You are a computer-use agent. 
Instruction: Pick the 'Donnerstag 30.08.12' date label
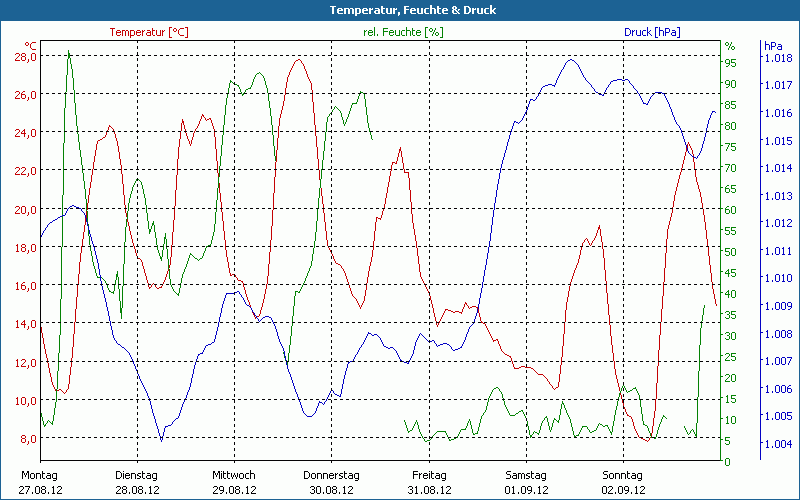[331, 483]
